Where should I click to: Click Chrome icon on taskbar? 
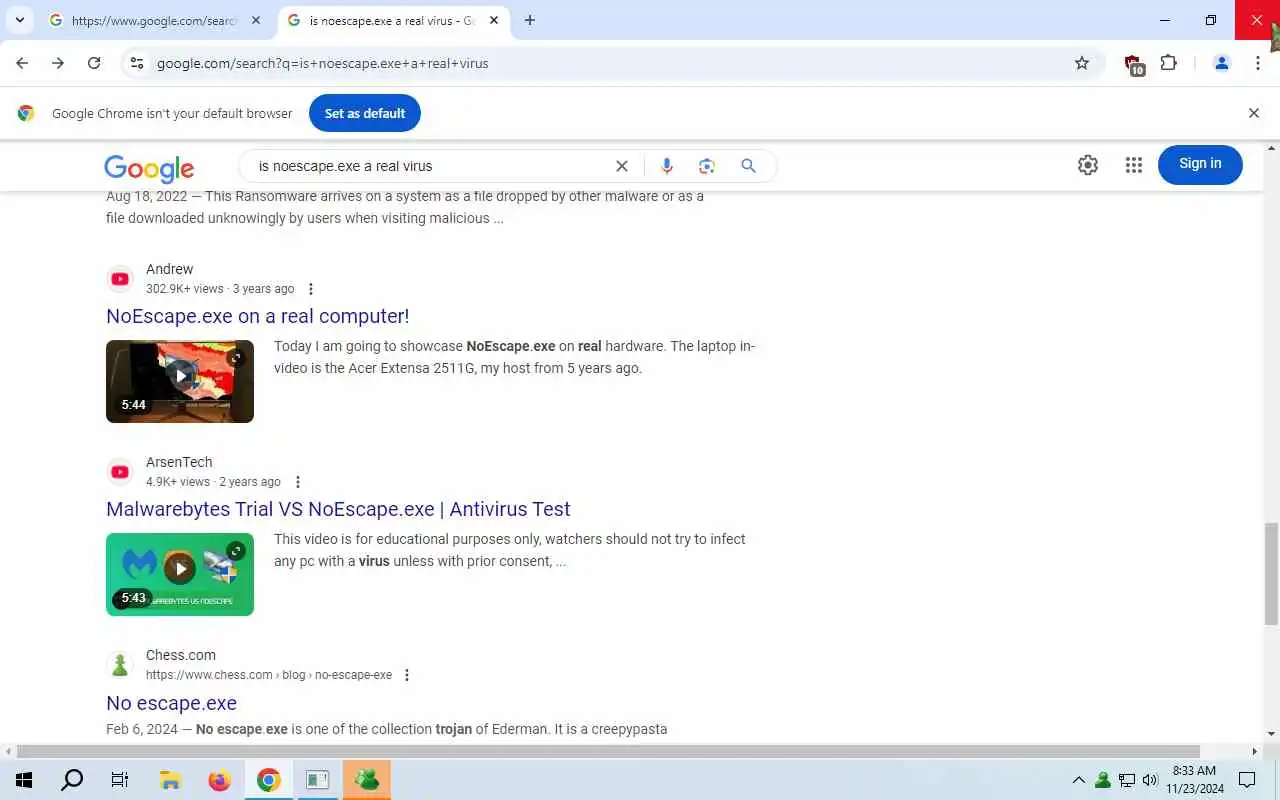tap(268, 780)
